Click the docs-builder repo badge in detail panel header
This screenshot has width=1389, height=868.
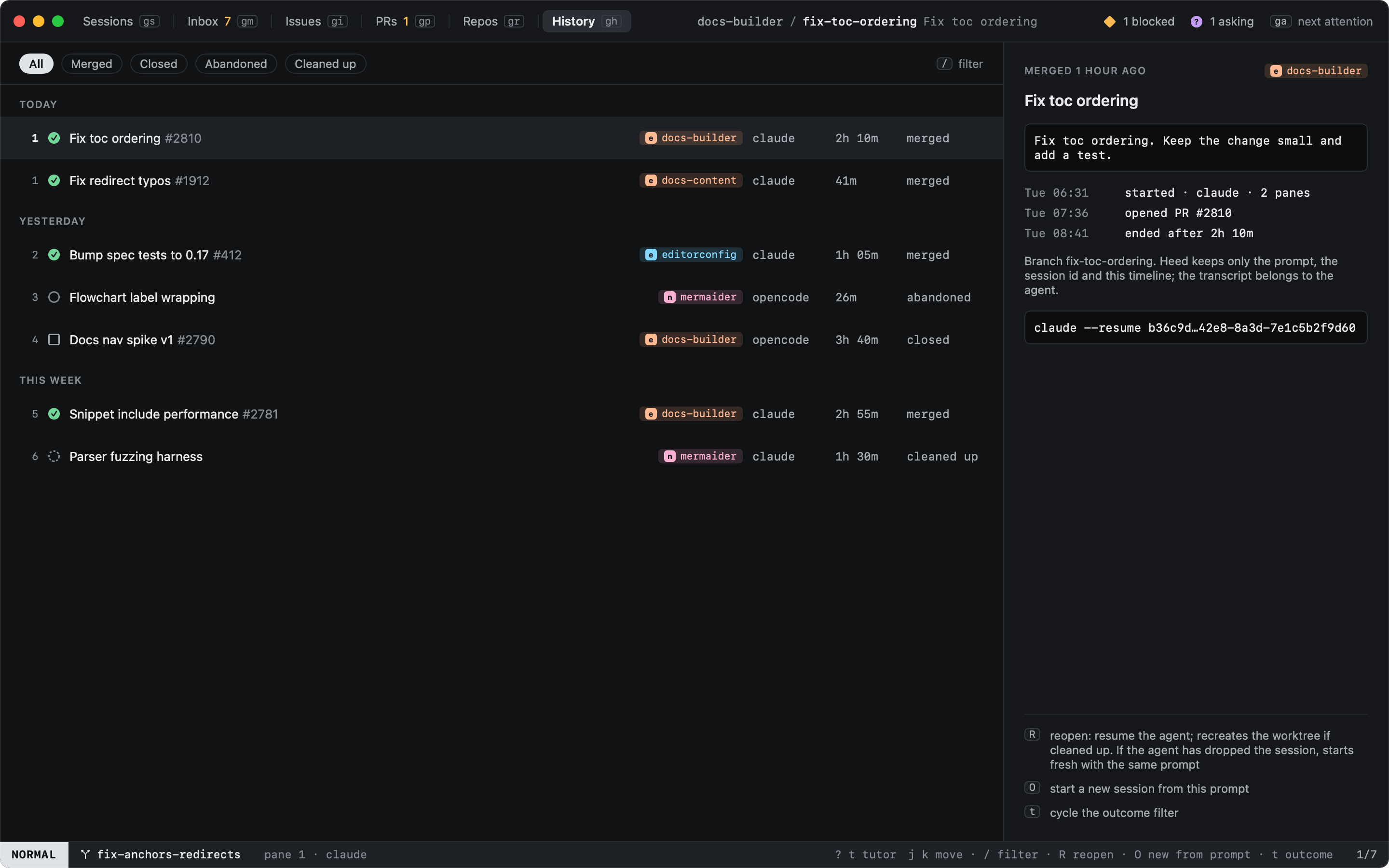point(1316,70)
